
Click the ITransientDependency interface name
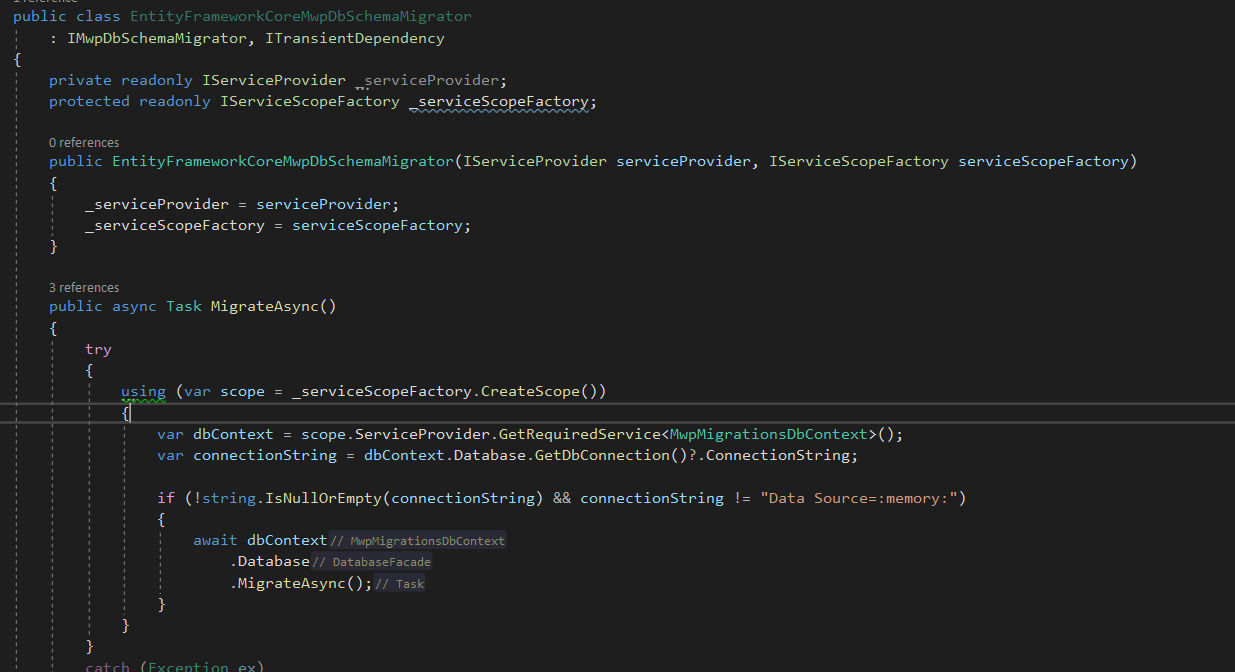tap(355, 38)
